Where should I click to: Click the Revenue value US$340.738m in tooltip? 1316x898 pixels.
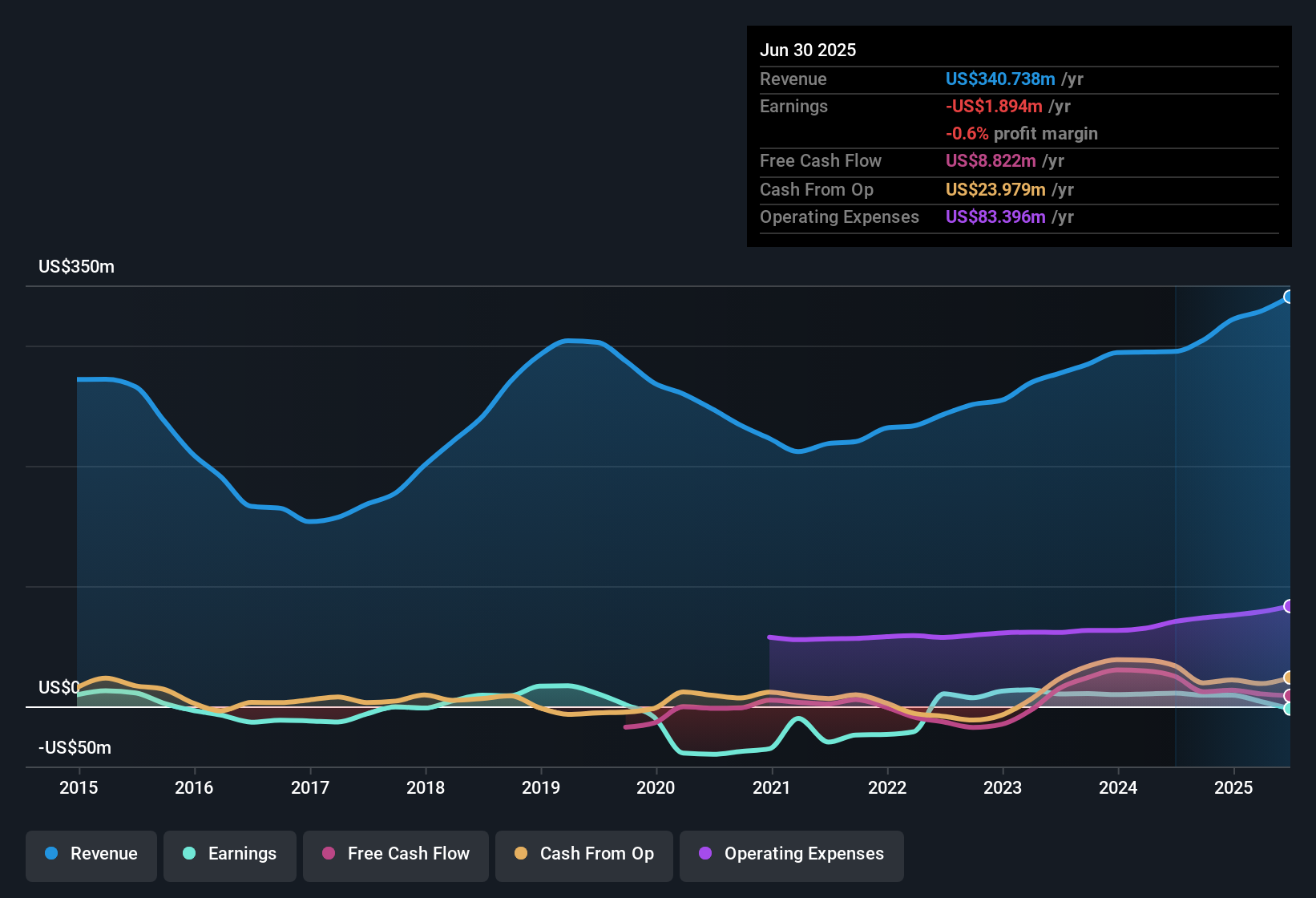(x=1000, y=79)
